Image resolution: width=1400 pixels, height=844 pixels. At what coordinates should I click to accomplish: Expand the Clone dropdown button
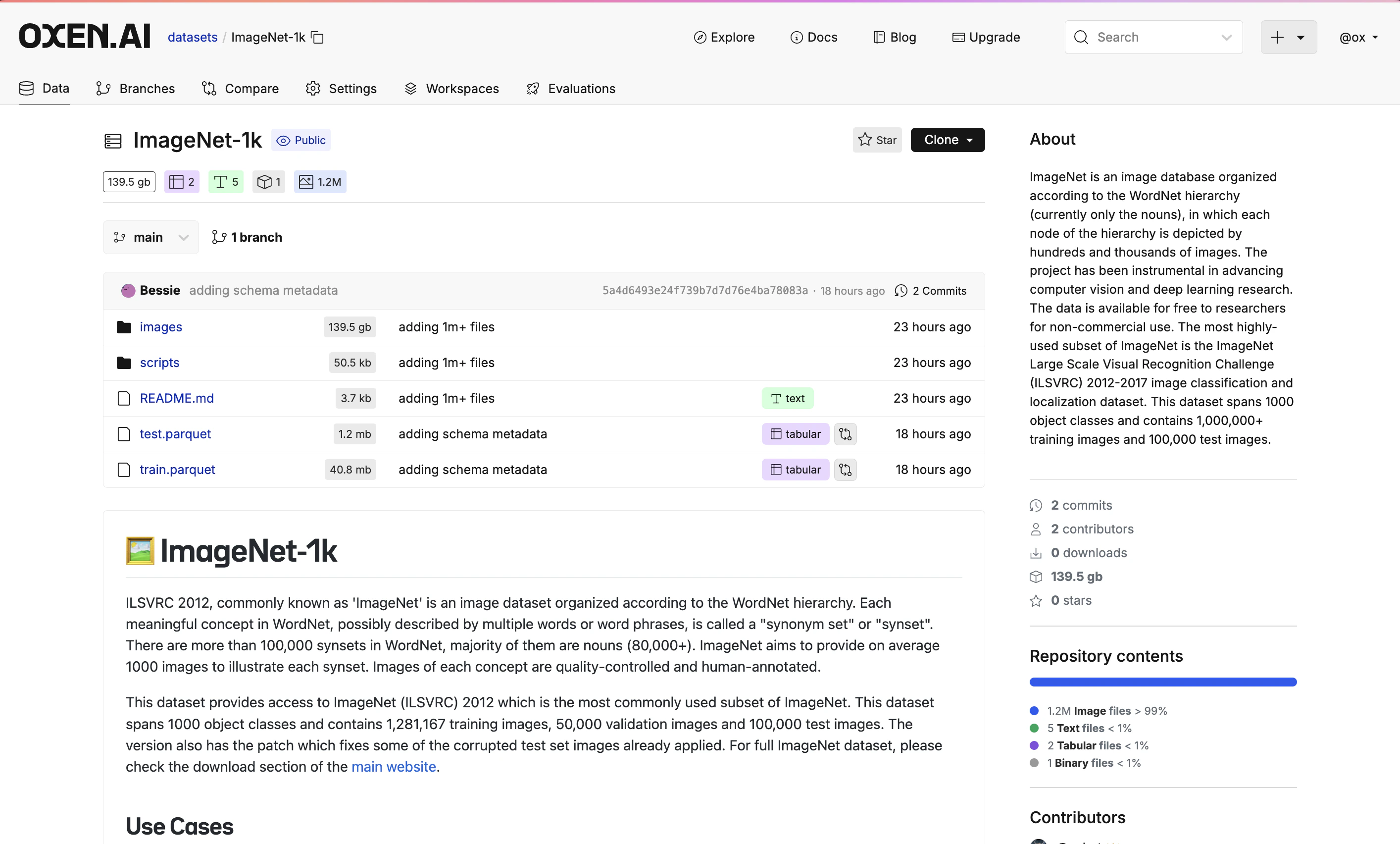click(x=947, y=140)
